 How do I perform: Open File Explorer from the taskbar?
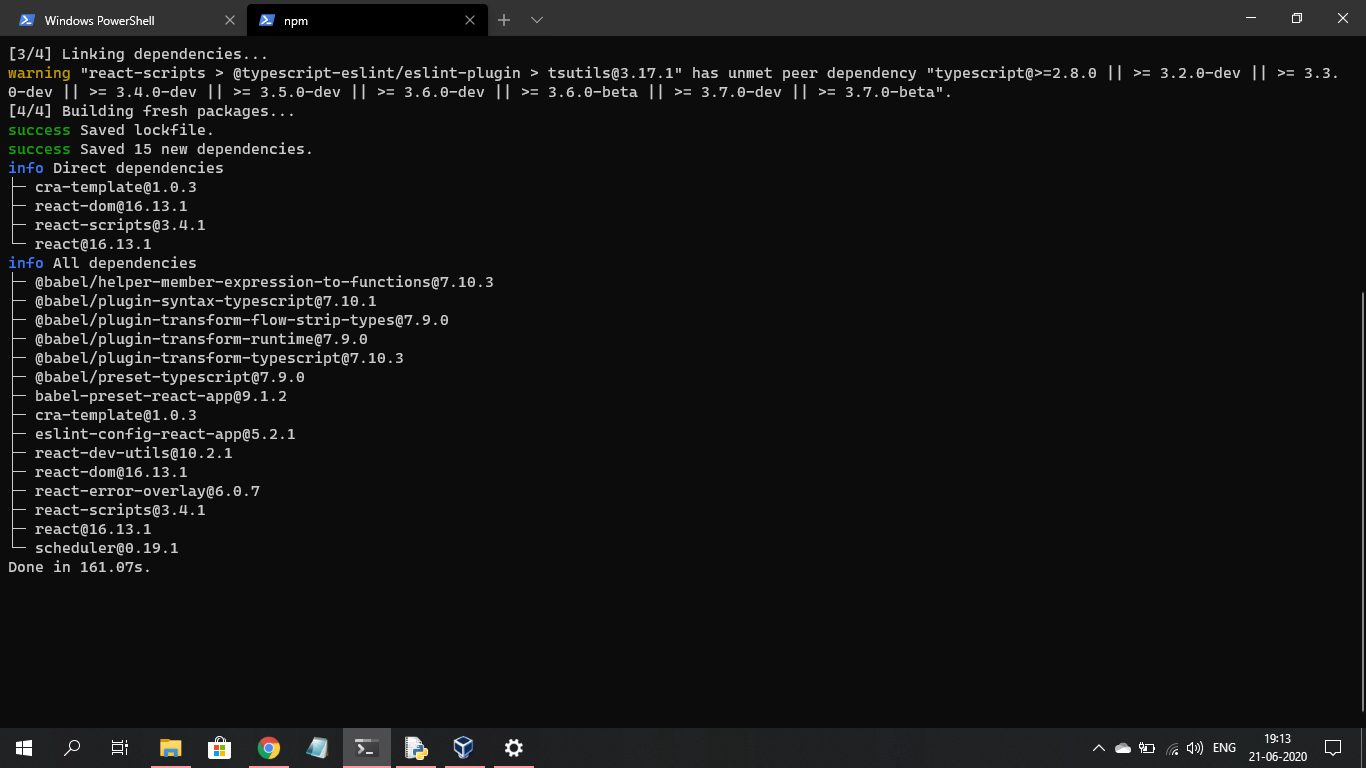coord(170,747)
